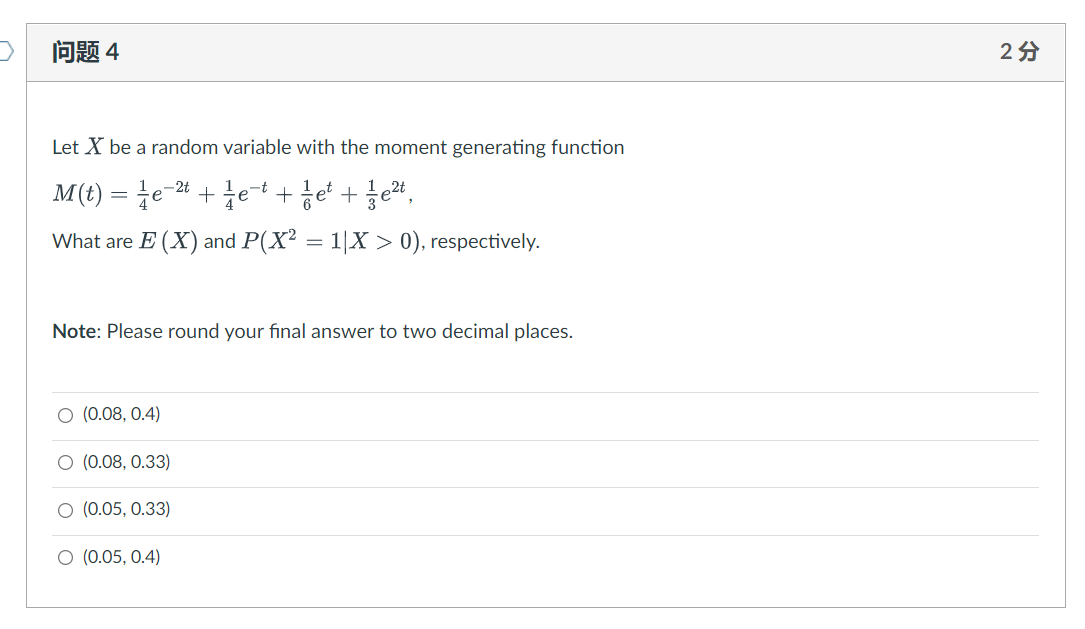Click the M(t) symbol starting the formula
The width and height of the screenshot is (1085, 629).
78,194
